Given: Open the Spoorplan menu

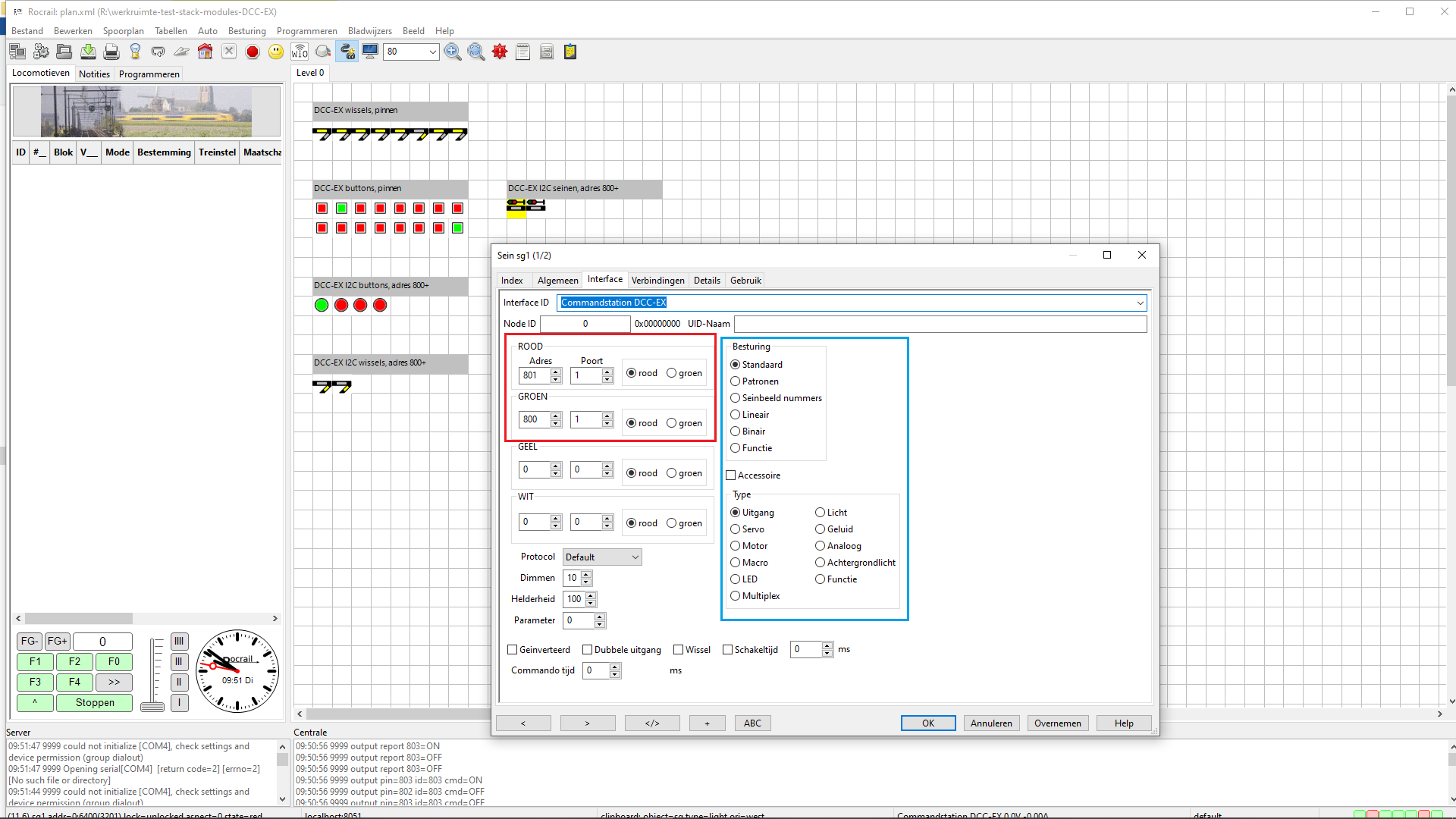Looking at the screenshot, I should point(123,31).
